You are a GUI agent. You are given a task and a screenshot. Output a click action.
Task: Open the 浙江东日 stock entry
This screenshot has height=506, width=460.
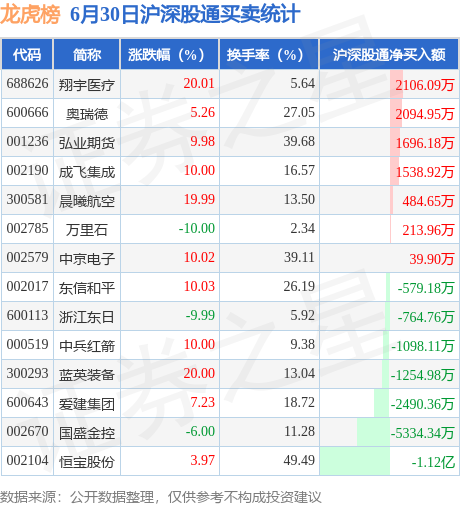(x=87, y=317)
